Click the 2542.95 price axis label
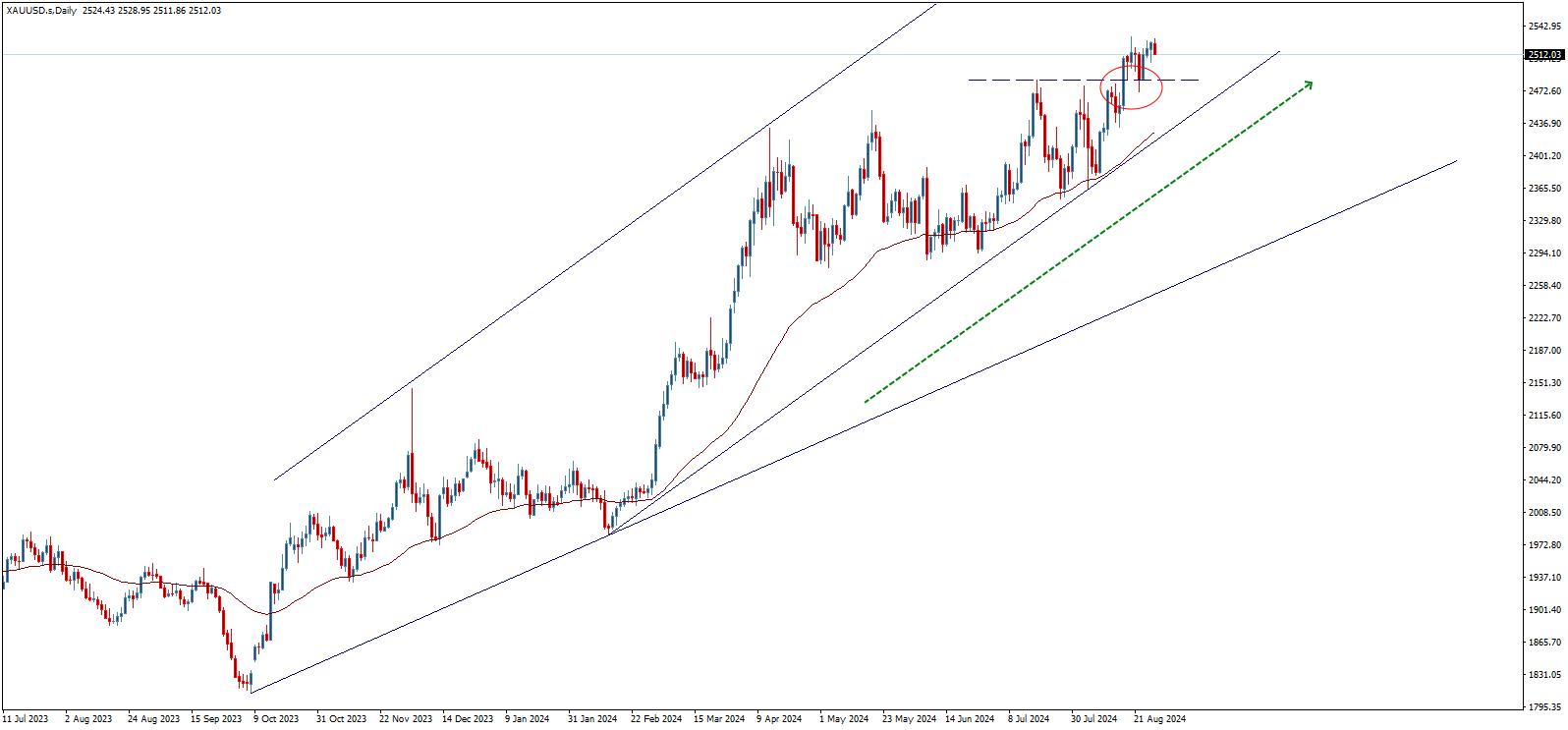The image size is (1568, 730). coord(1545,27)
